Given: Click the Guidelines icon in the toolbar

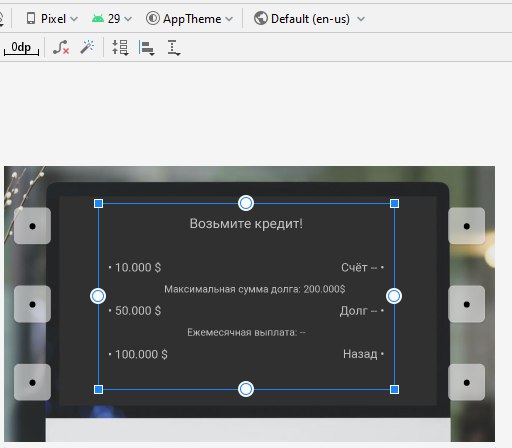Looking at the screenshot, I should pyautogui.click(x=173, y=47).
